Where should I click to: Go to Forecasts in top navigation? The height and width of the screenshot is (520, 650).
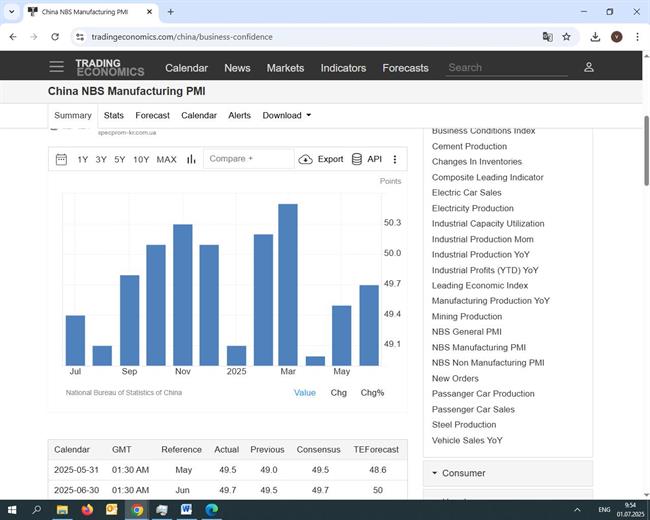(405, 68)
